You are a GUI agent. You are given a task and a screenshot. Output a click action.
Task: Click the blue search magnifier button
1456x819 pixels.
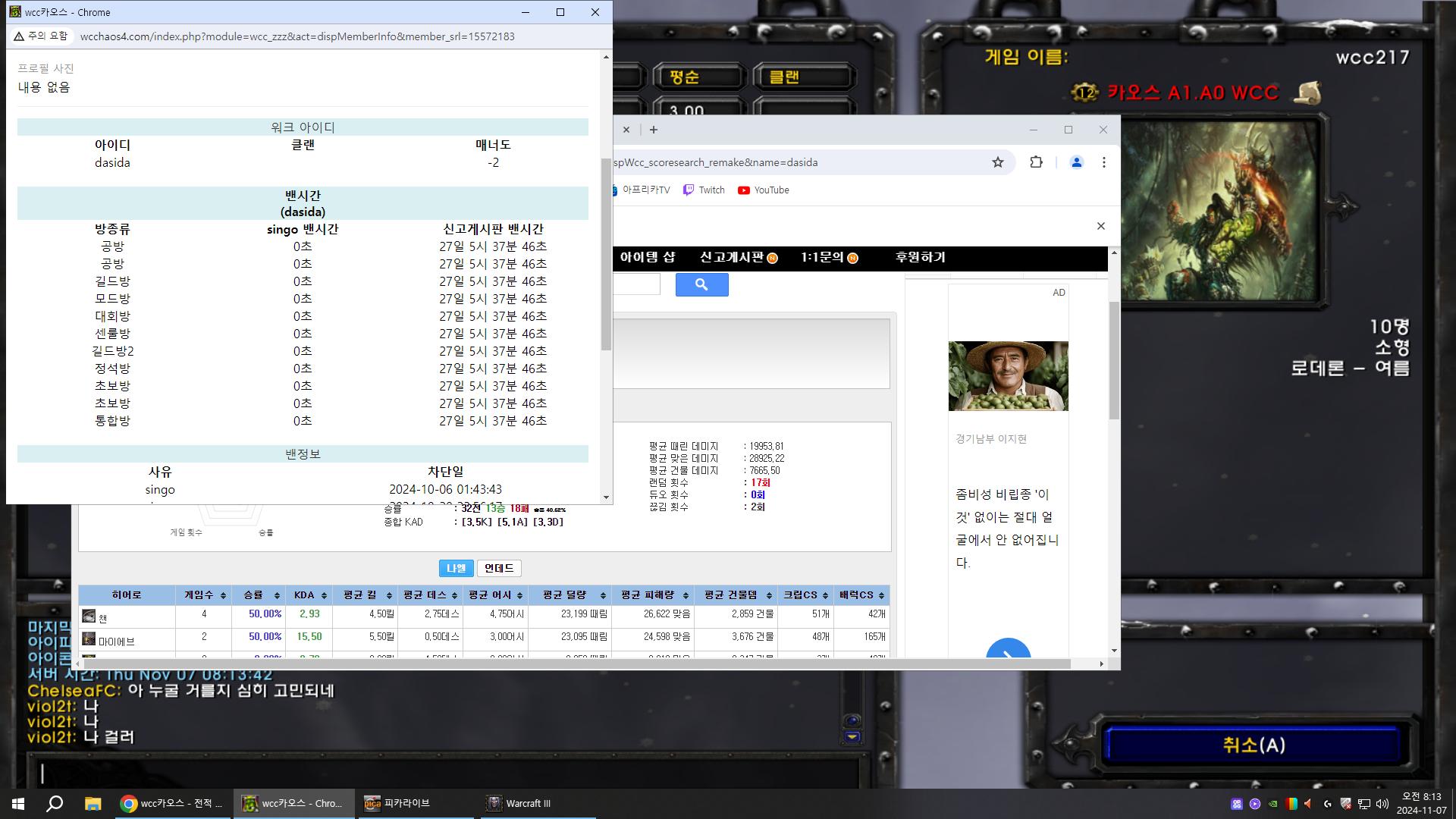point(701,284)
